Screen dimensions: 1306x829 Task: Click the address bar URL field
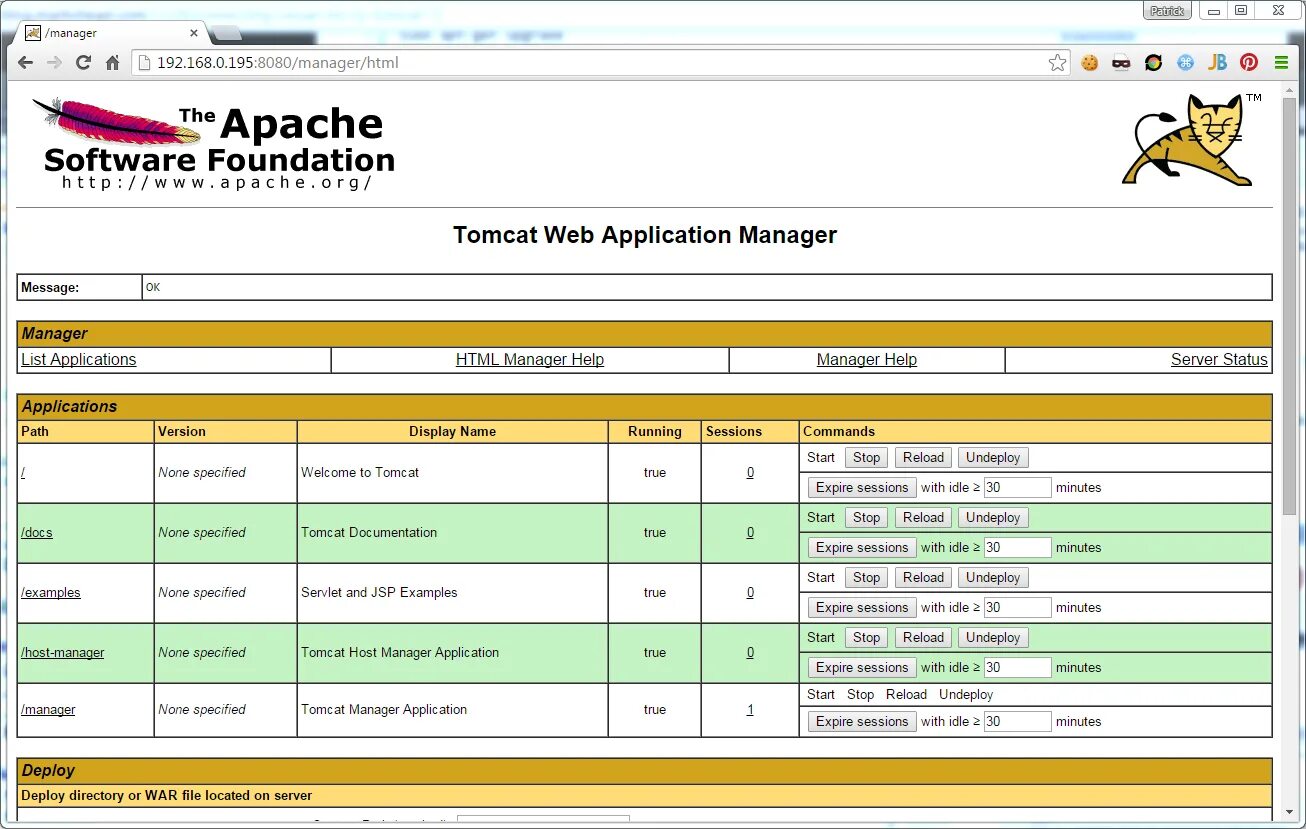600,63
